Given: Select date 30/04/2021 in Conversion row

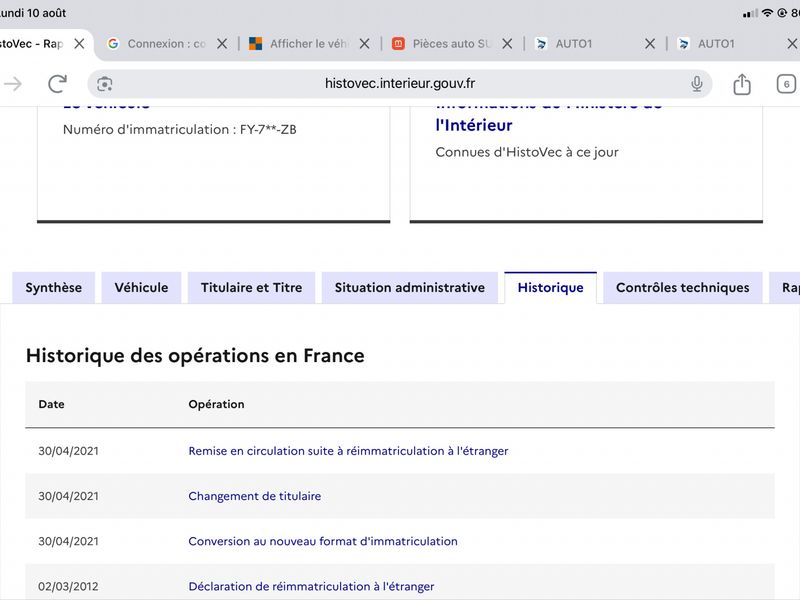Looking at the screenshot, I should 68,541.
